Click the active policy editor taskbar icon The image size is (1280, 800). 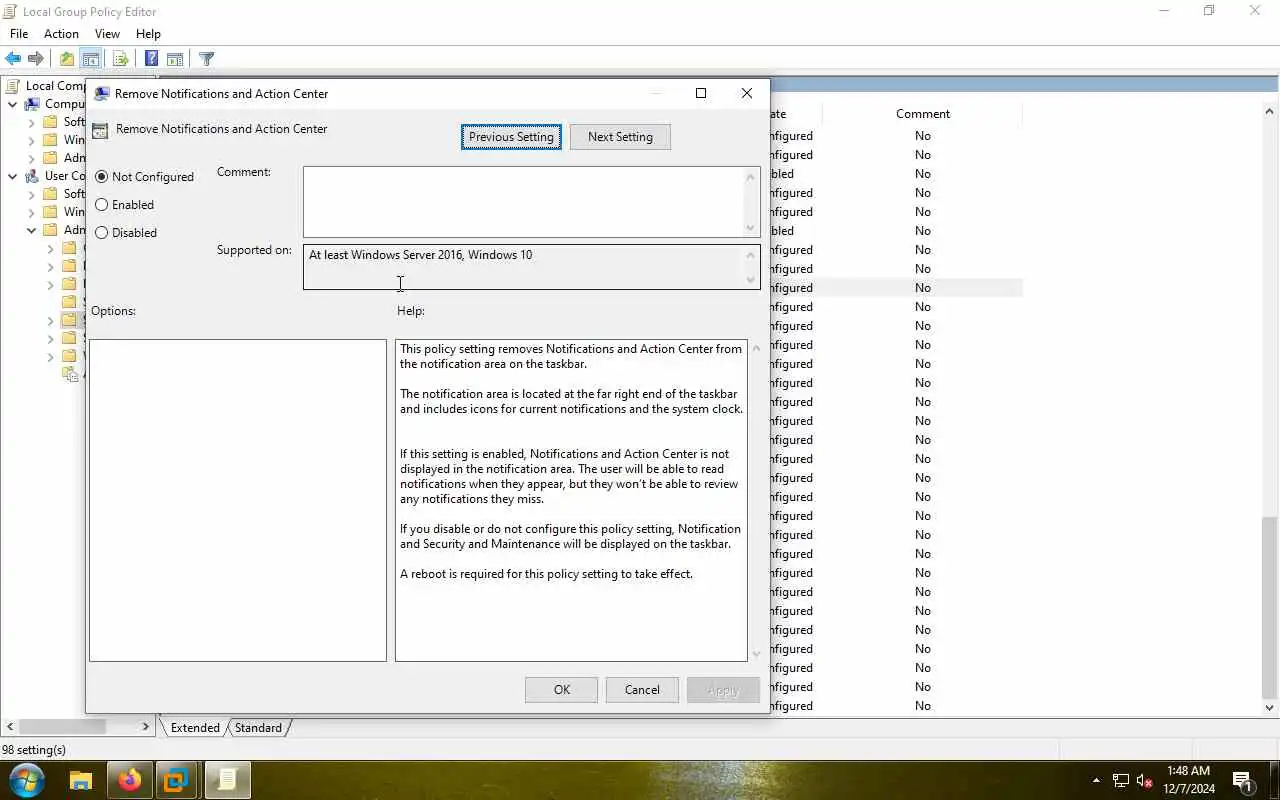(227, 780)
